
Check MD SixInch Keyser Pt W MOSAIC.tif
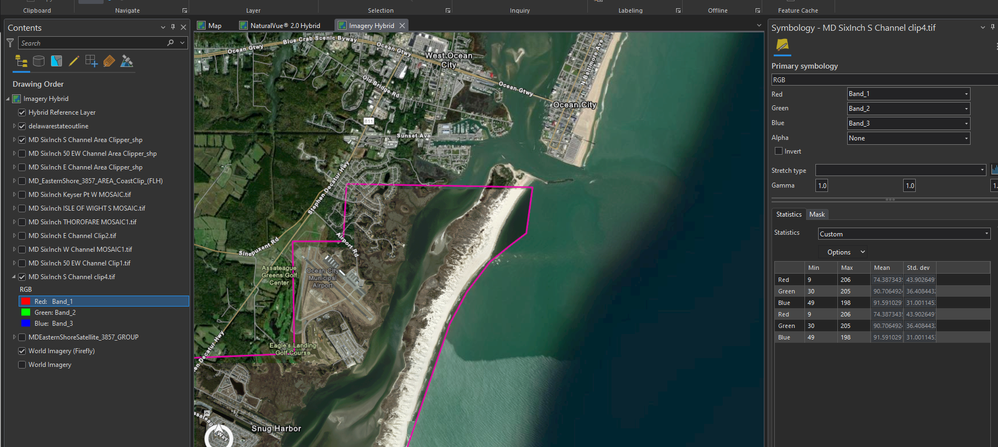(x=22, y=195)
